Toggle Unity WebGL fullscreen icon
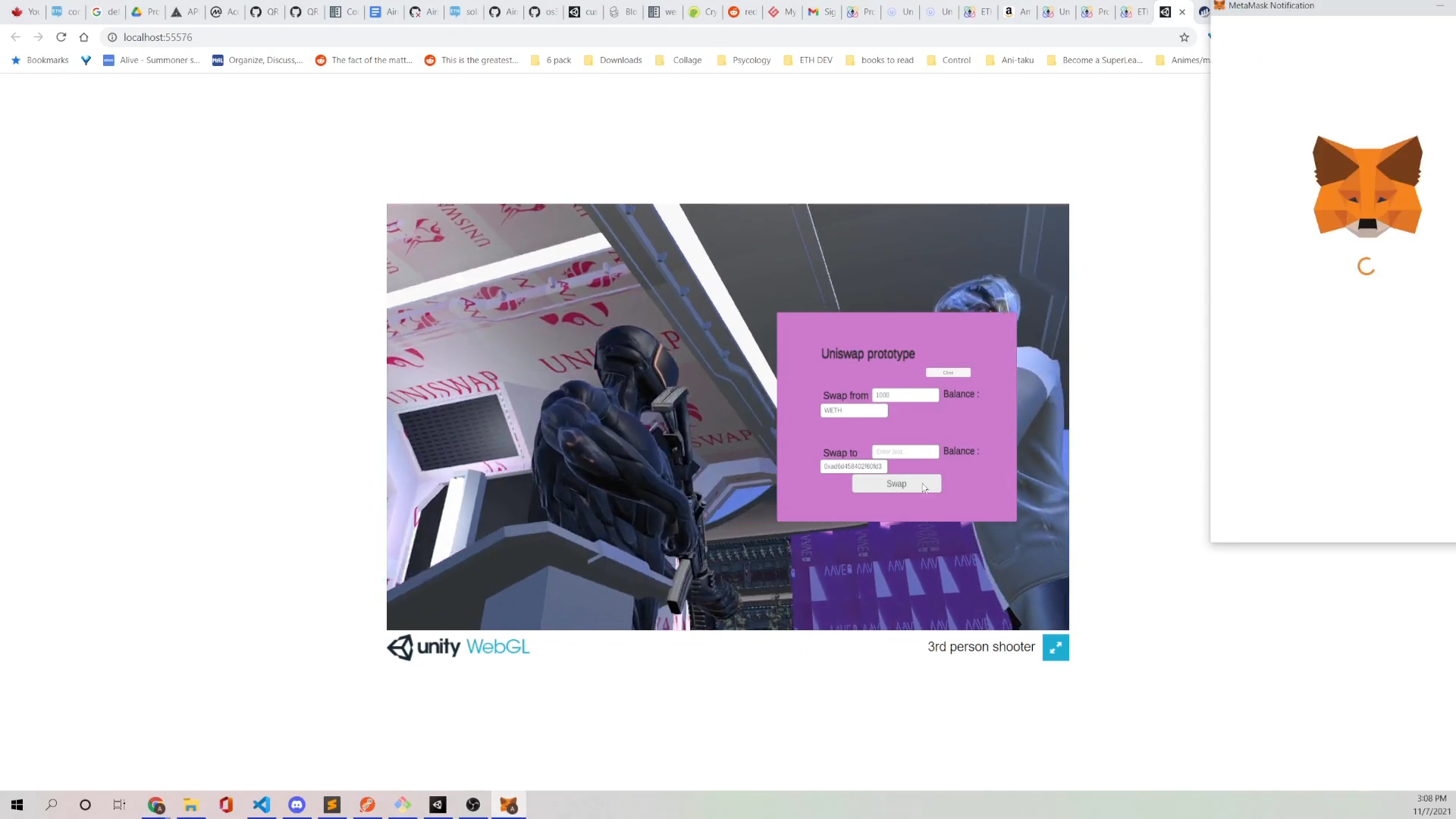This screenshot has width=1456, height=819. pos(1056,648)
